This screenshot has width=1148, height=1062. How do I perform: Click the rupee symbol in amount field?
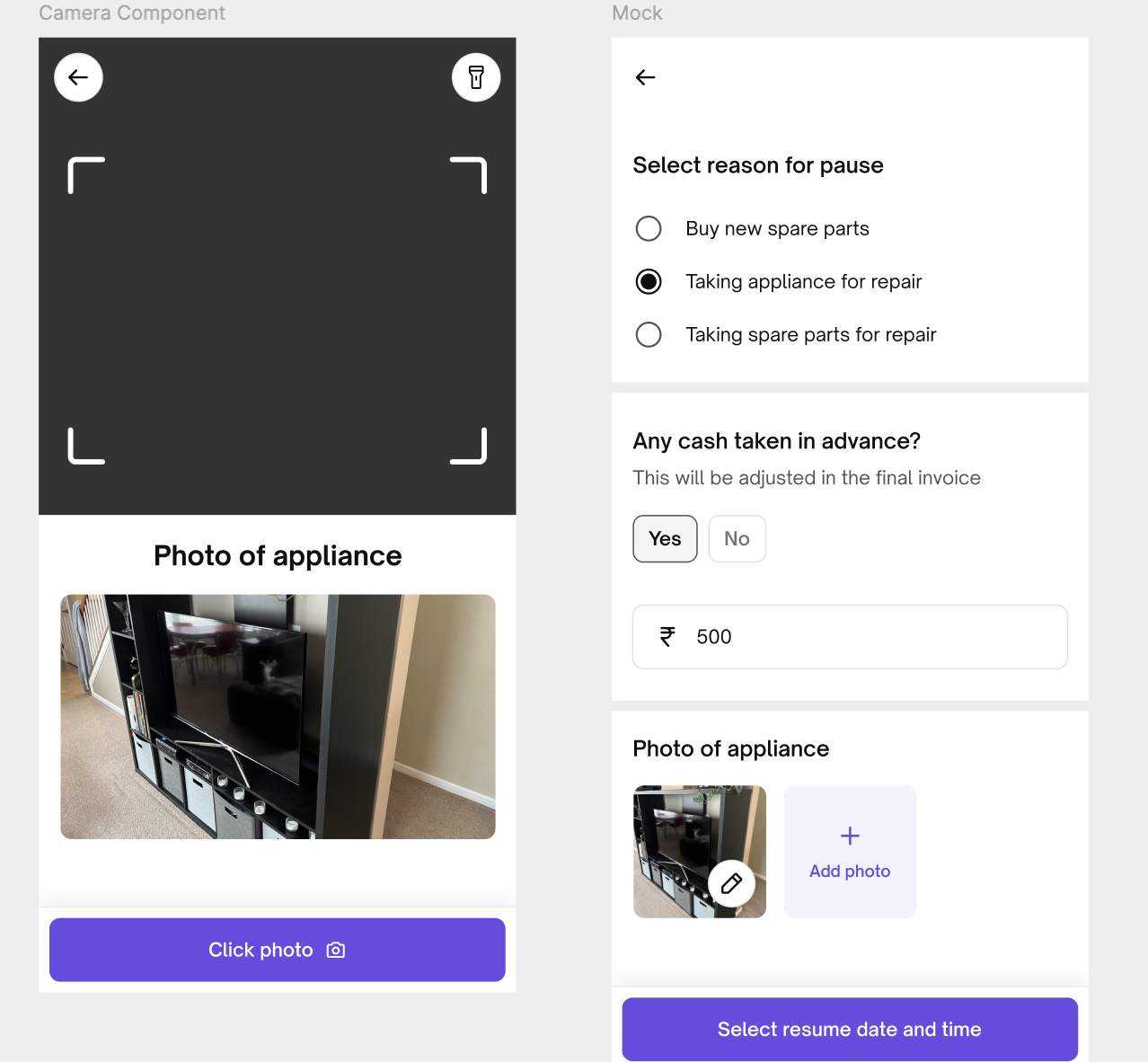pyautogui.click(x=667, y=637)
